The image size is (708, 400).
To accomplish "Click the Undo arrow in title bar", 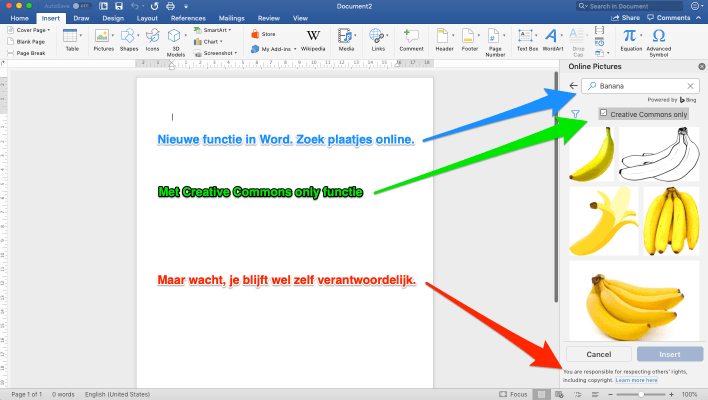I will point(134,6).
